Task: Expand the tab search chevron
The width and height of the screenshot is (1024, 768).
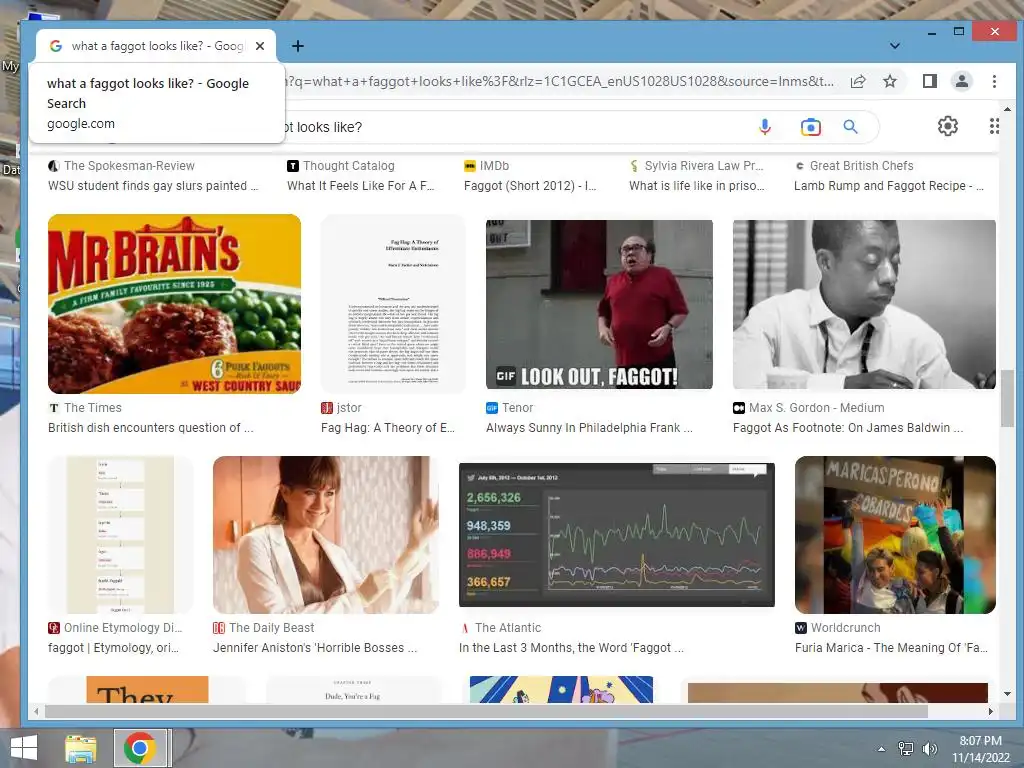Action: point(895,46)
